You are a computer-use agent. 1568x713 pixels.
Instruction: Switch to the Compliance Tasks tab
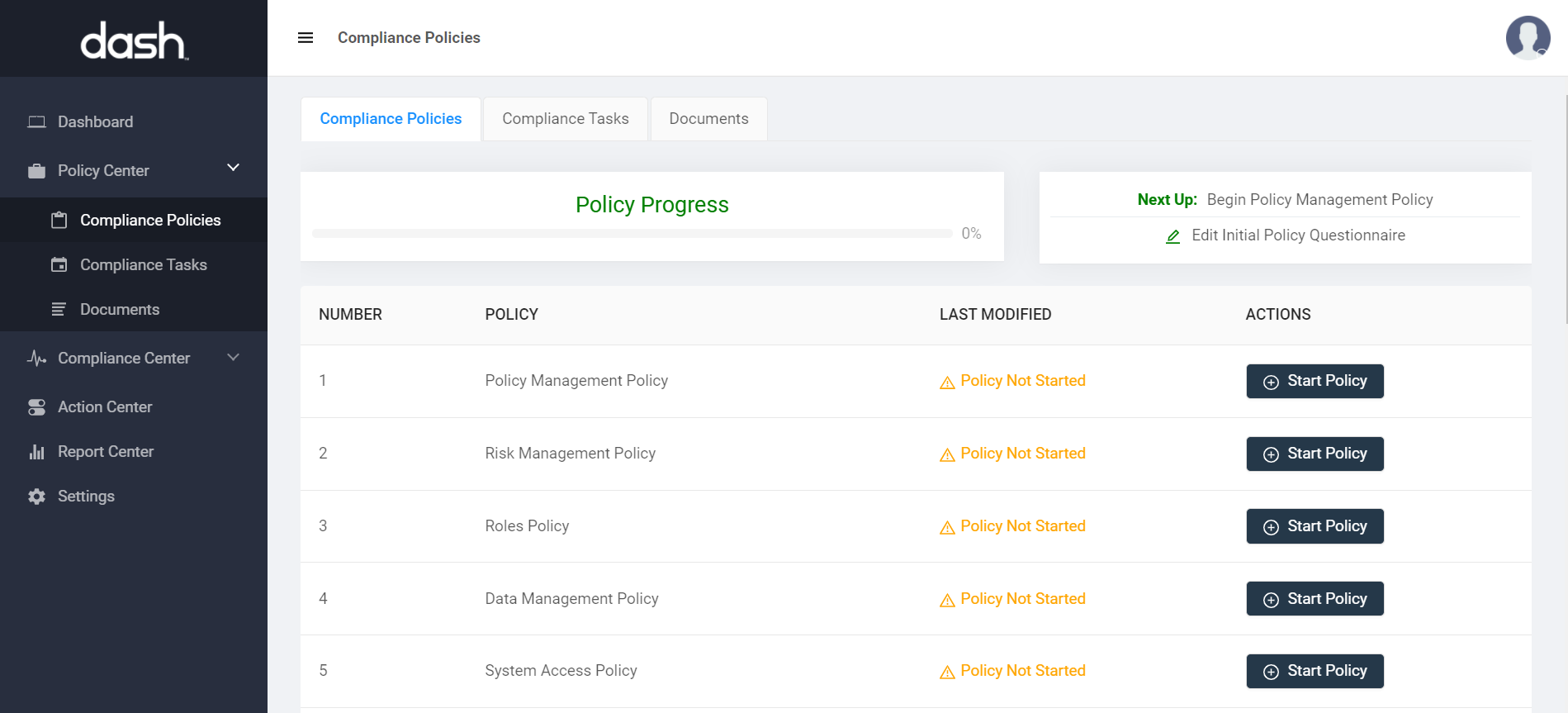point(565,119)
